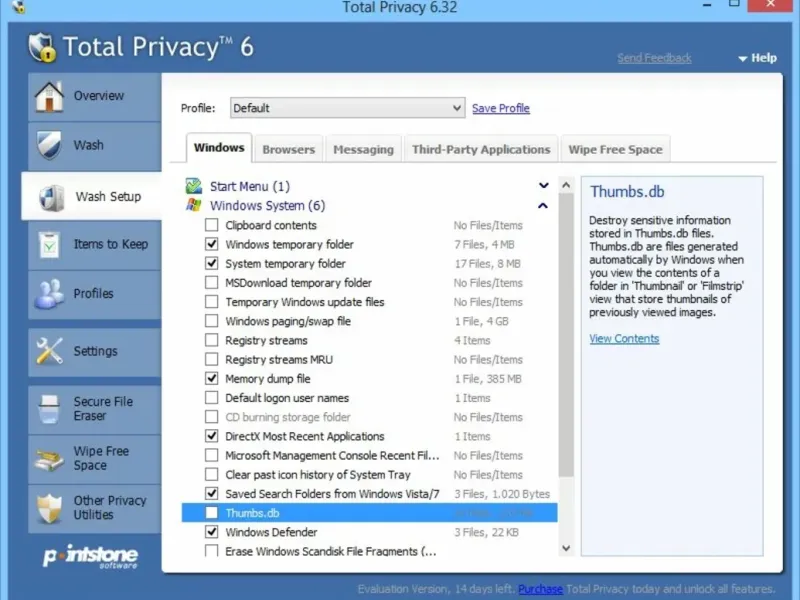Image resolution: width=800 pixels, height=600 pixels.
Task: Click the Wipe Free Space icon
Action: tap(49, 458)
